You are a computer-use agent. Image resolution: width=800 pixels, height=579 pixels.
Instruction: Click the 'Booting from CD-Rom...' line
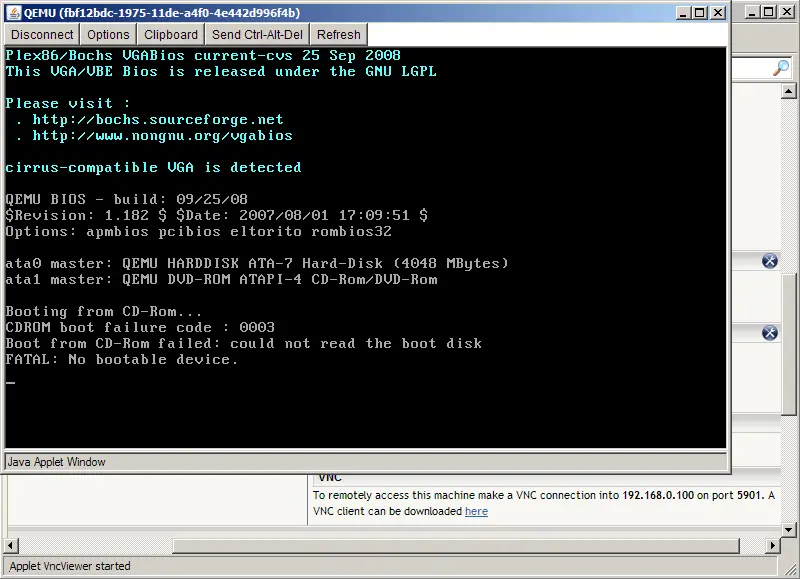click(x=104, y=311)
